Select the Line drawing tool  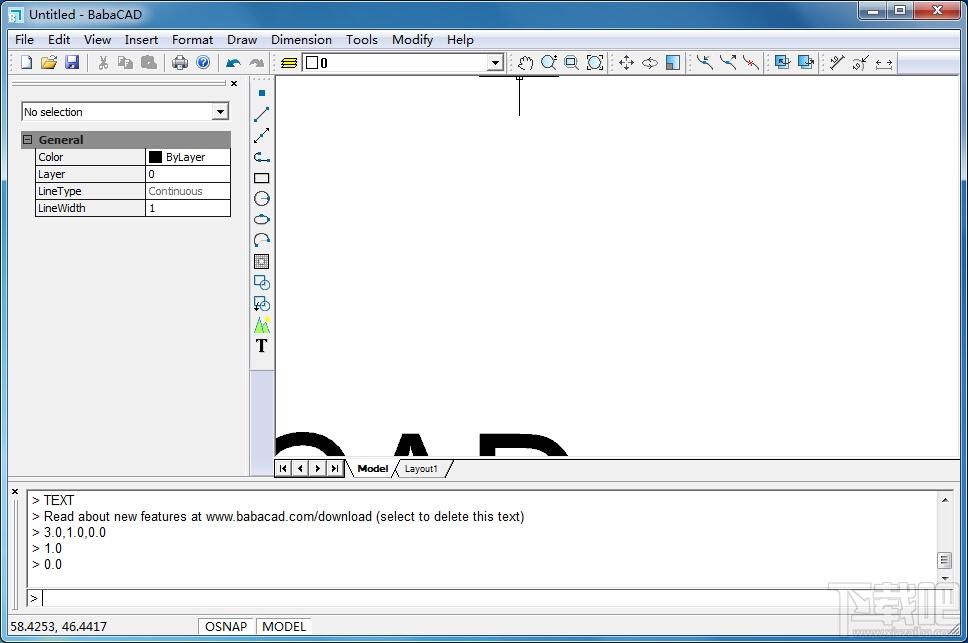click(x=262, y=114)
